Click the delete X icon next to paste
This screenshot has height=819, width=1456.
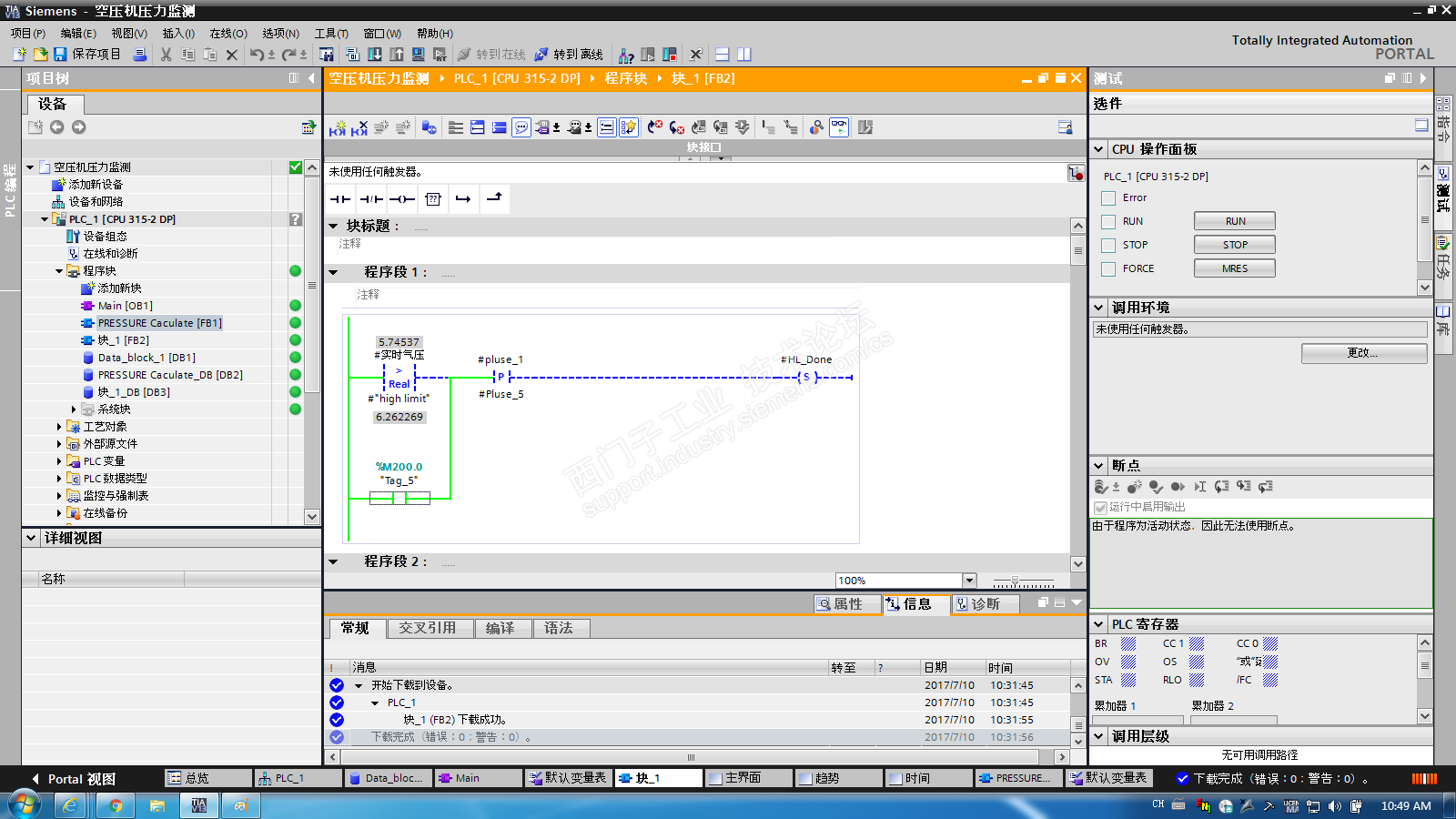pyautogui.click(x=231, y=55)
